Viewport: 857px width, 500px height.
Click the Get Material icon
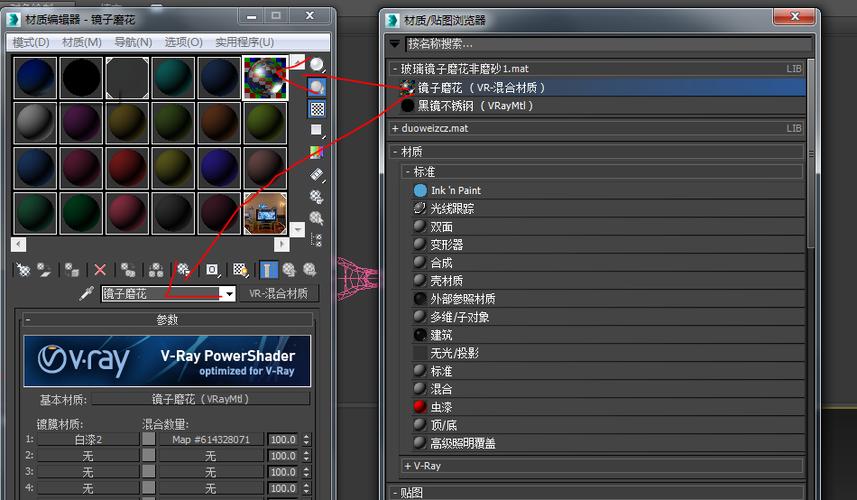23,269
